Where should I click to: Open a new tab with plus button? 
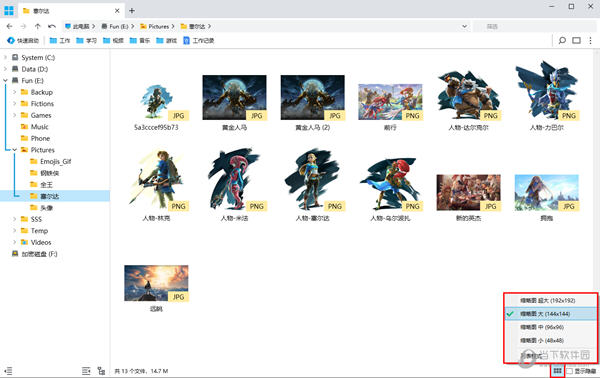click(132, 11)
